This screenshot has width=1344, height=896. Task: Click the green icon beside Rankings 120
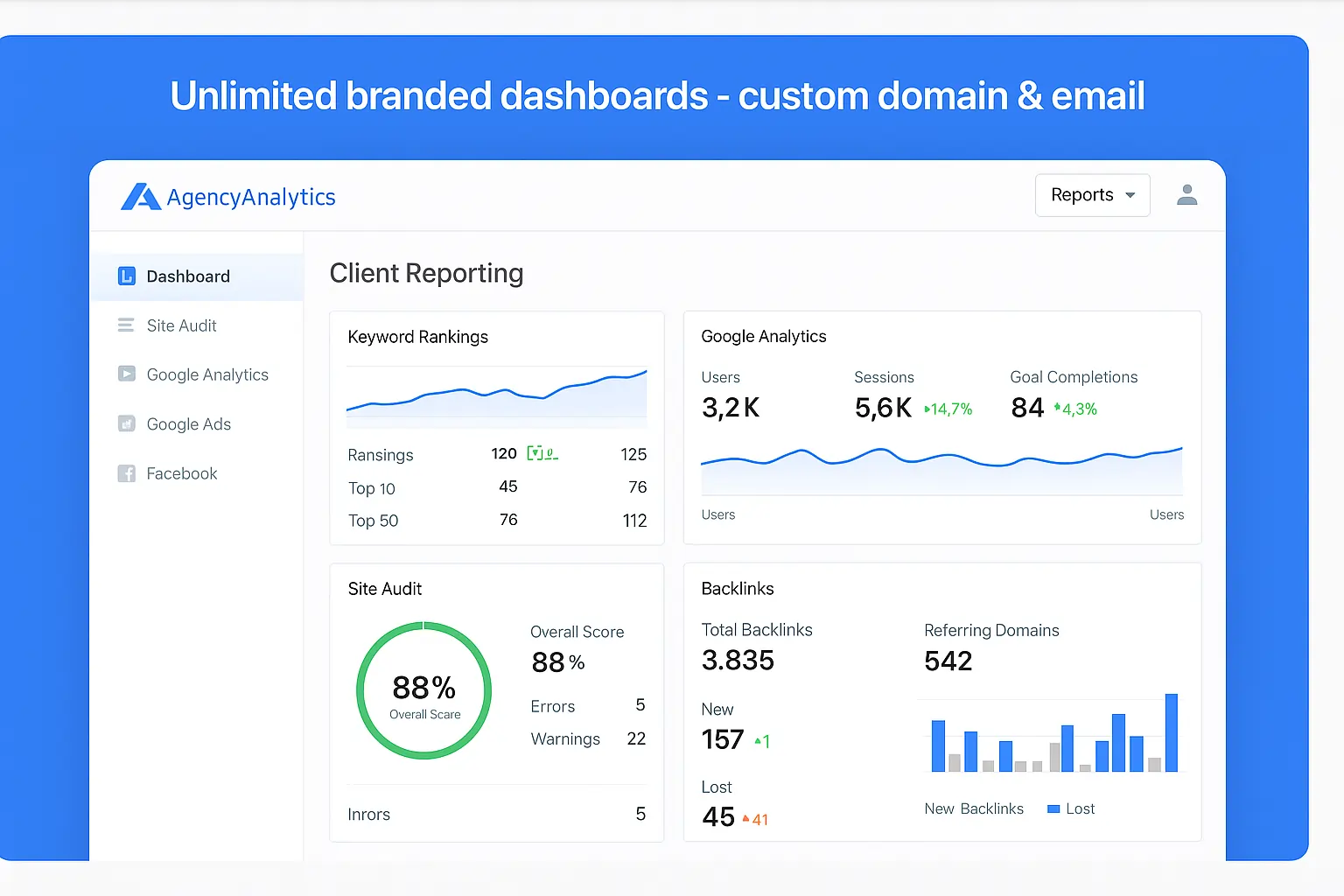pyautogui.click(x=542, y=453)
